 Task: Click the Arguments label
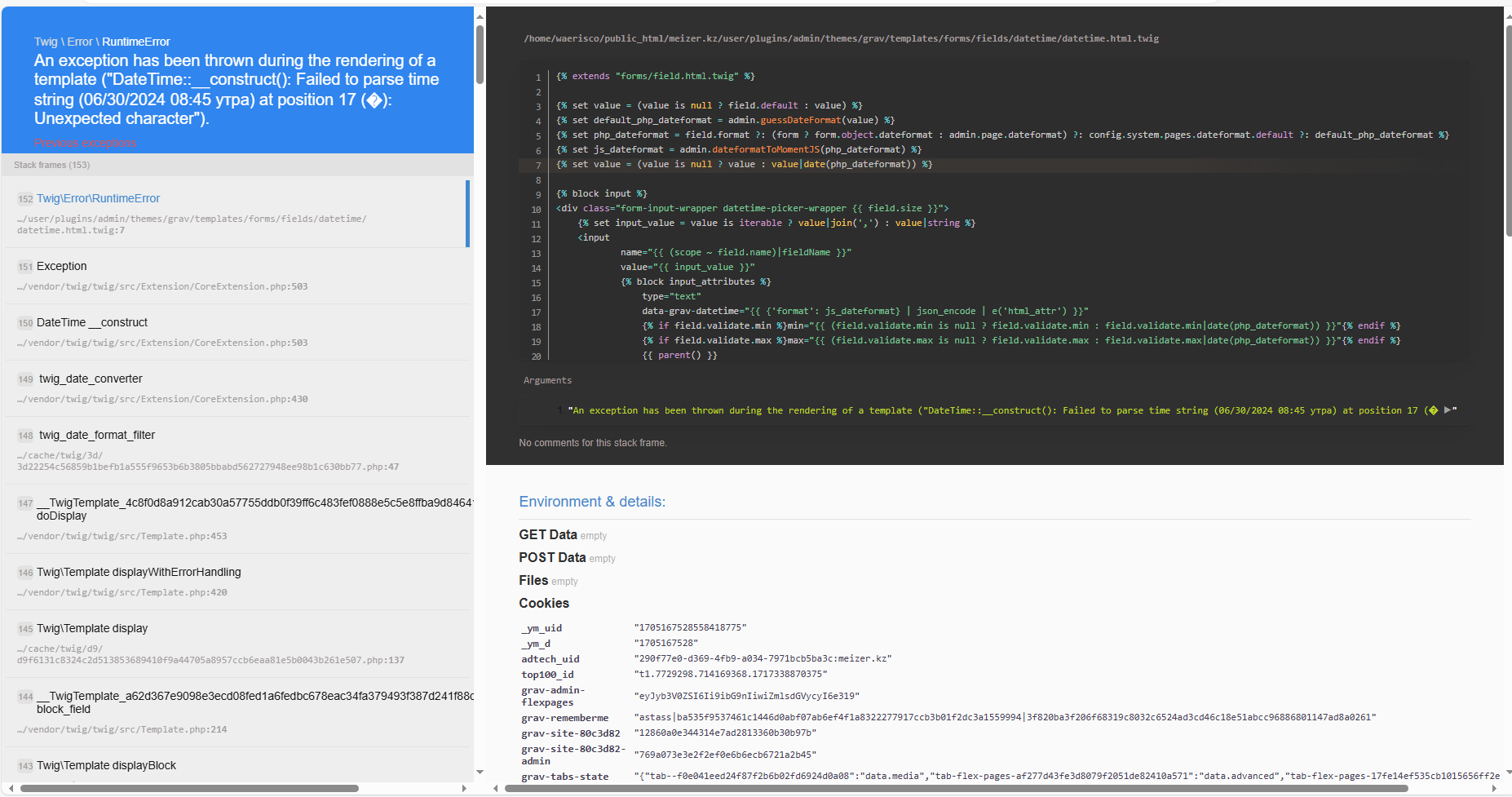point(547,380)
